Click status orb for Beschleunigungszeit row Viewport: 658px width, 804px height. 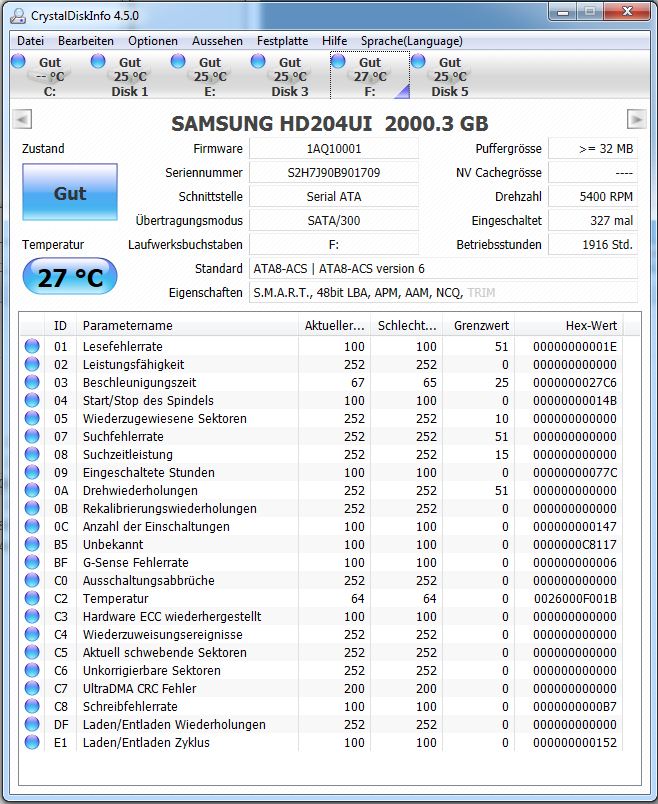click(32, 382)
